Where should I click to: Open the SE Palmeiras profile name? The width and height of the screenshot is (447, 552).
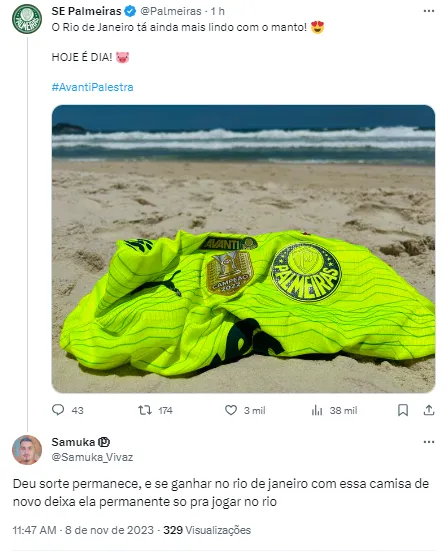[x=86, y=11]
